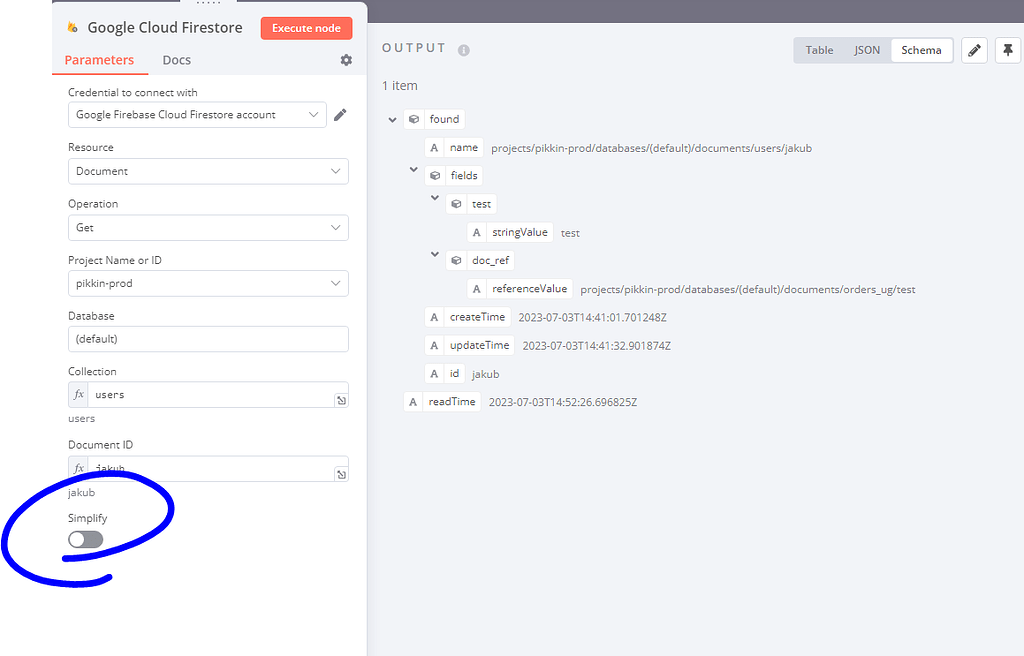Enable Simplify for the Firestore output
The height and width of the screenshot is (656, 1024).
pyautogui.click(x=84, y=539)
